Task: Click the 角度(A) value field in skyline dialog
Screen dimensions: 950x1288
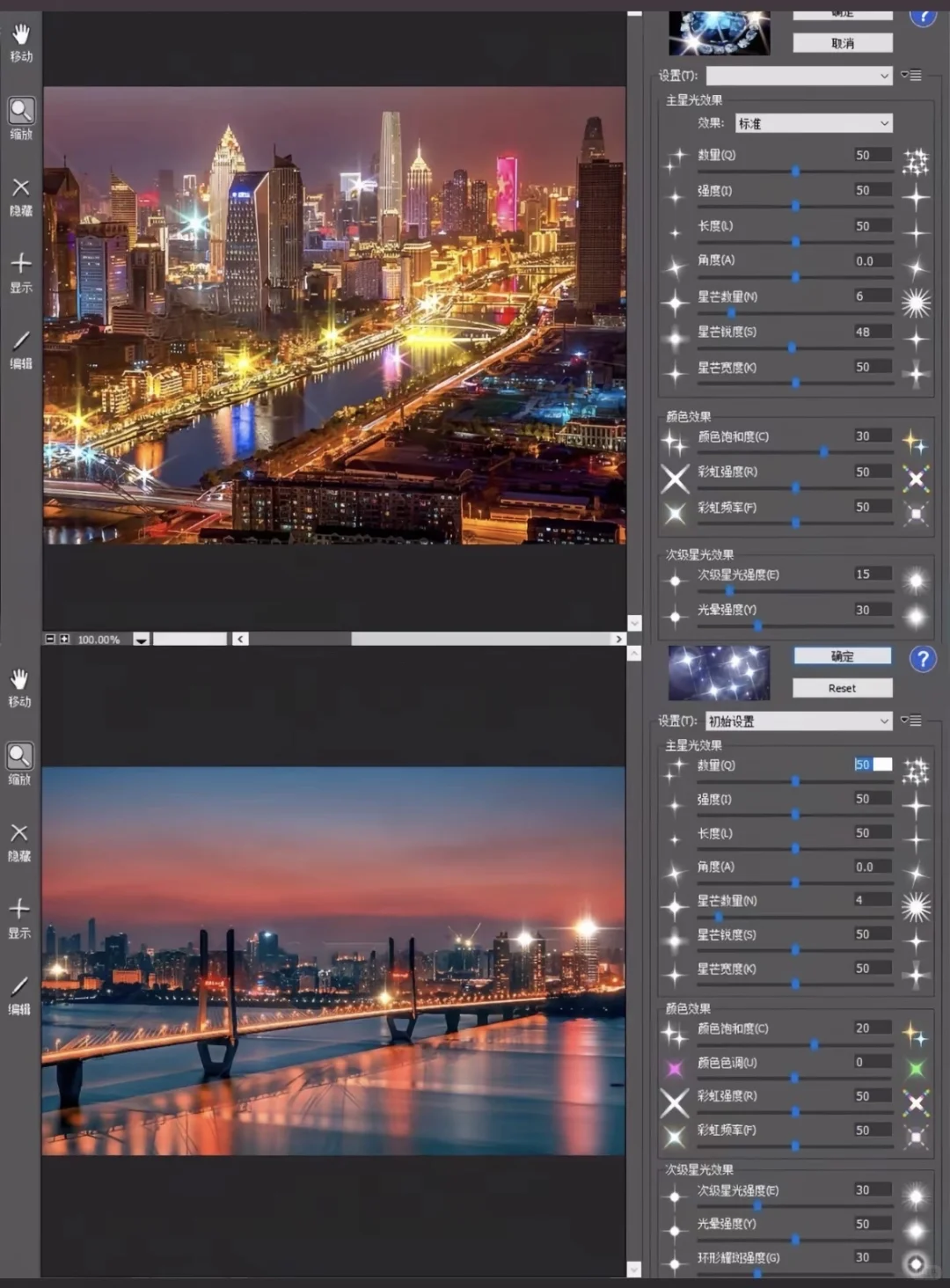Action: 873,260
